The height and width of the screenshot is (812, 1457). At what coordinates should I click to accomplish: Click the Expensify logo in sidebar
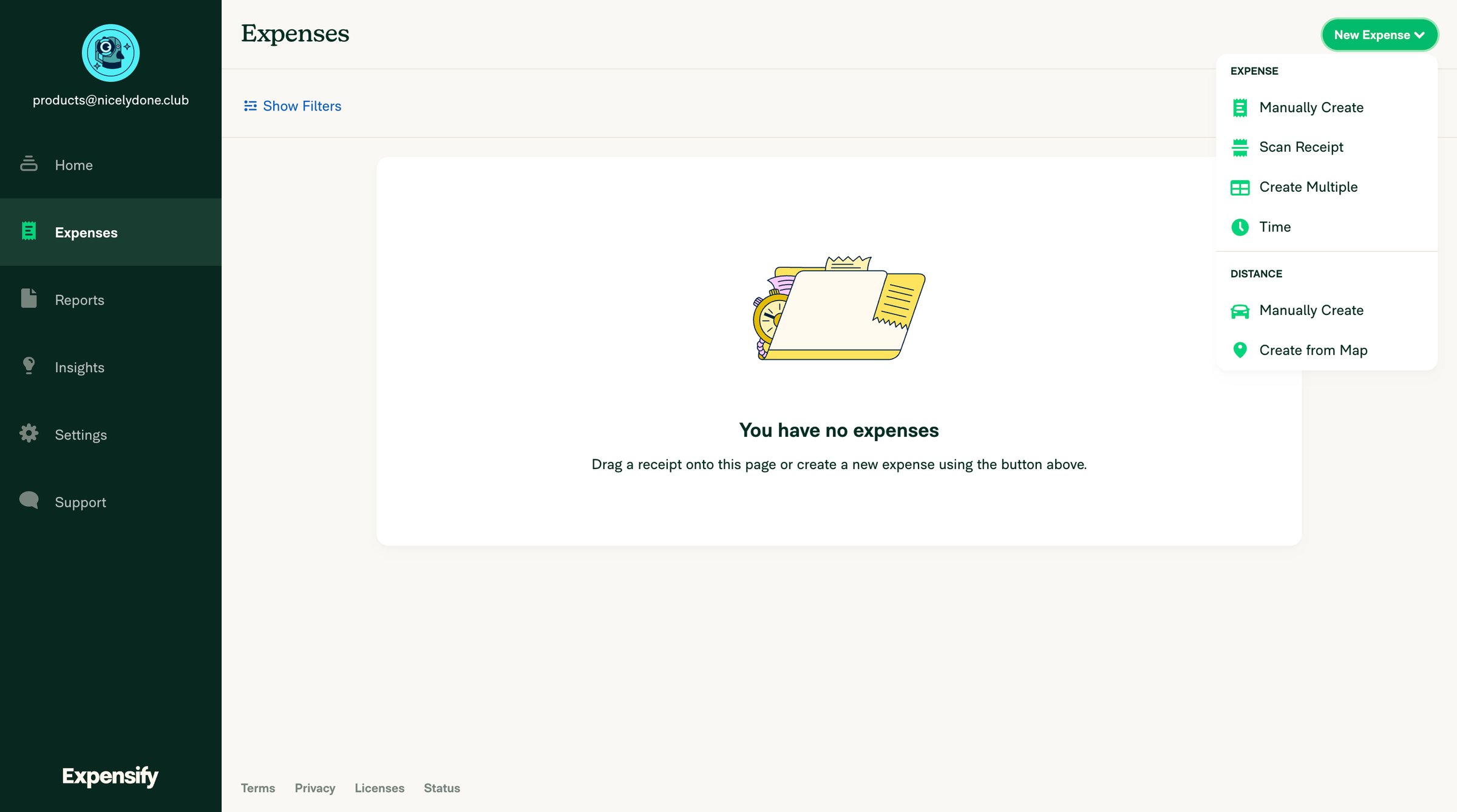point(110,776)
